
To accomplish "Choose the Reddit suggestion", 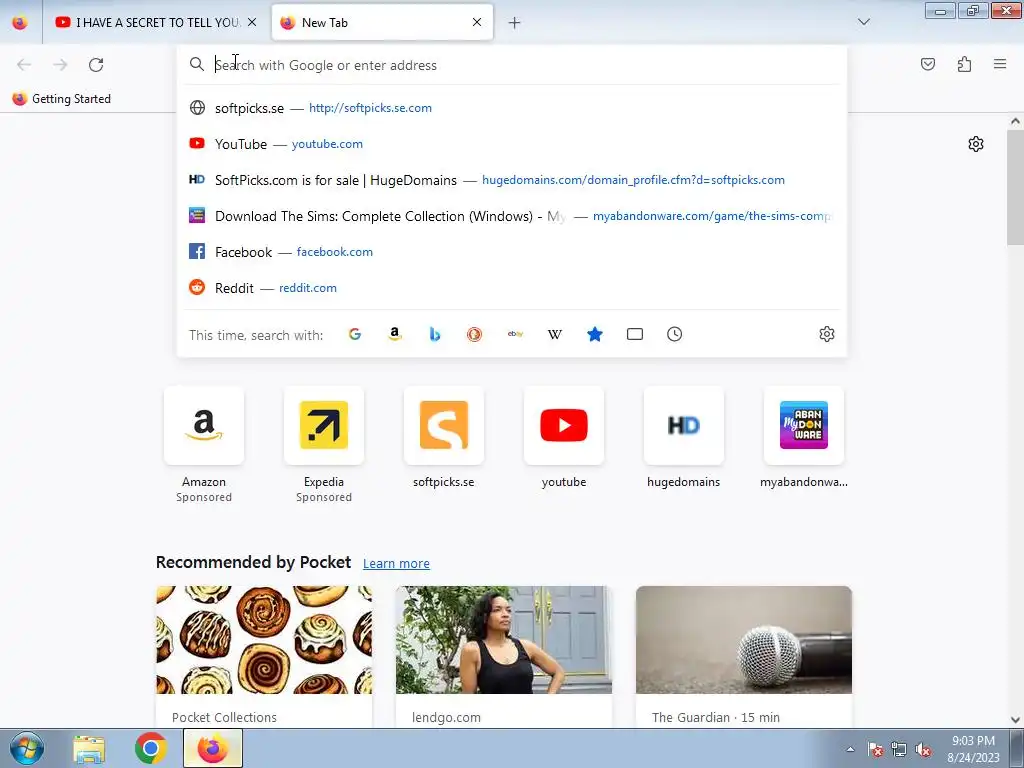I will (x=512, y=288).
